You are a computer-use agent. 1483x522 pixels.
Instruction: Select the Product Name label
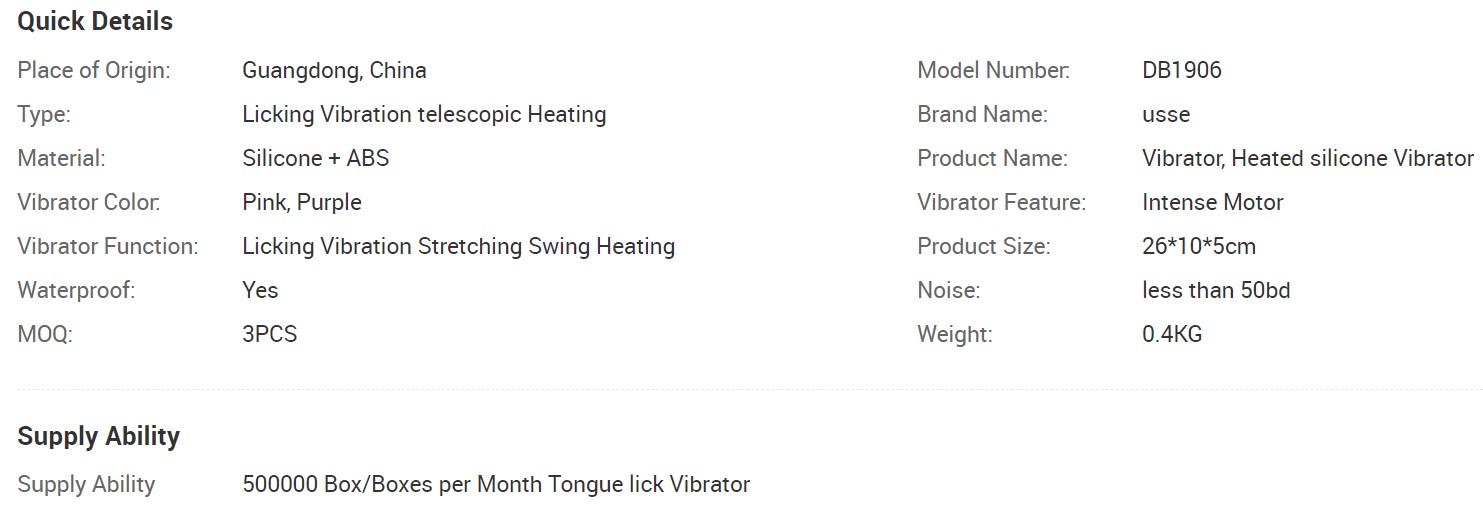click(992, 158)
